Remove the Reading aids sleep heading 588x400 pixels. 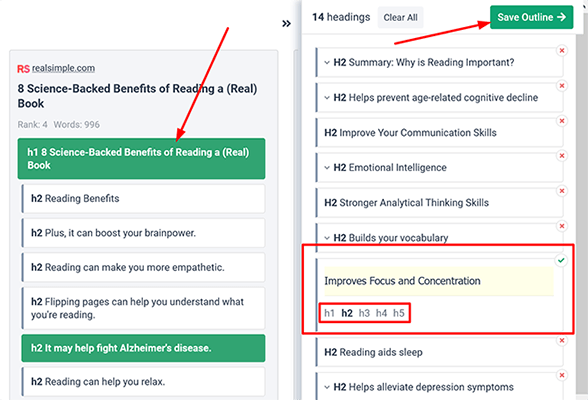[x=562, y=340]
